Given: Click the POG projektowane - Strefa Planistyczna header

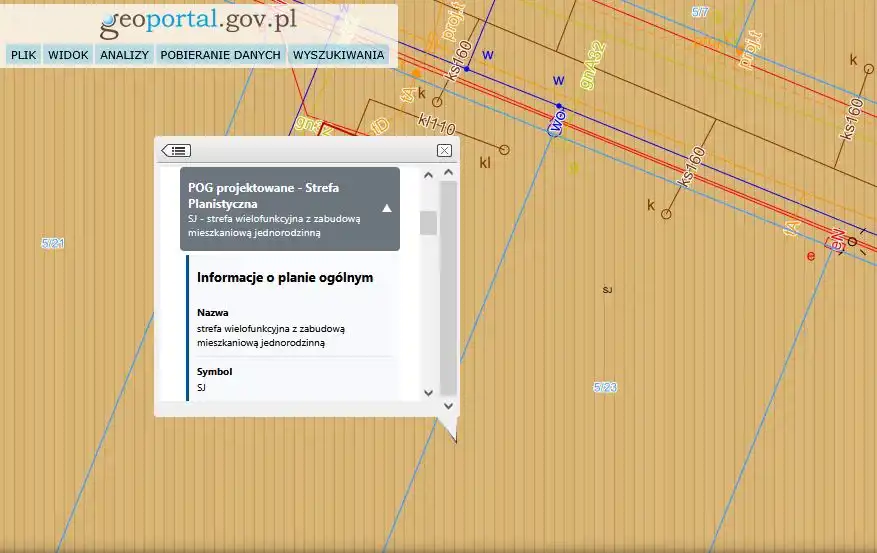Looking at the screenshot, I should pos(280,195).
